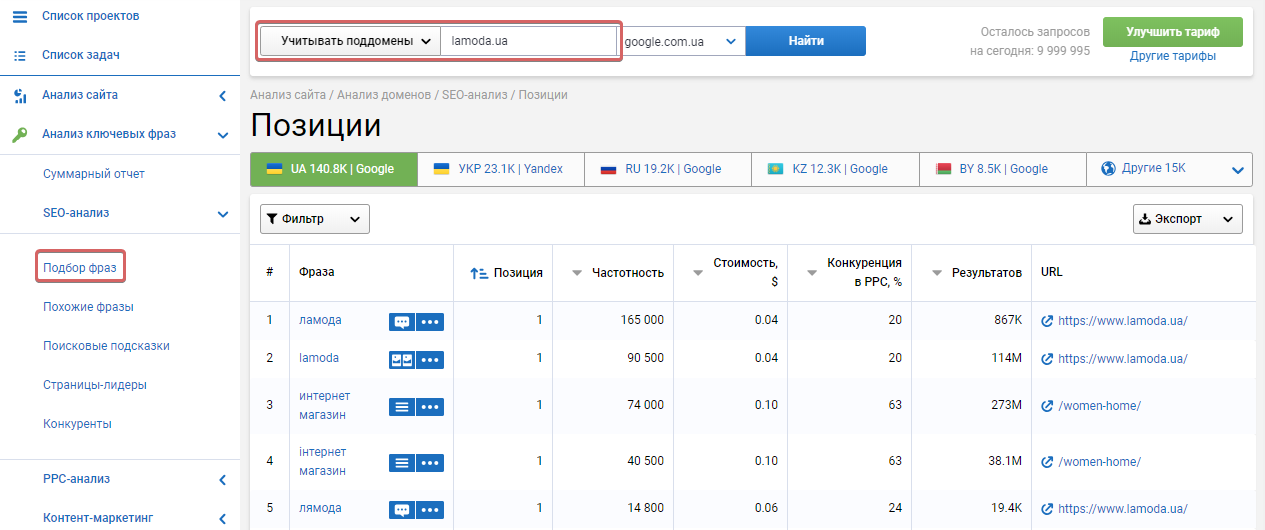This screenshot has width=1265, height=530.
Task: Open the three-dots menu for phrase лямода
Action: [x=431, y=509]
